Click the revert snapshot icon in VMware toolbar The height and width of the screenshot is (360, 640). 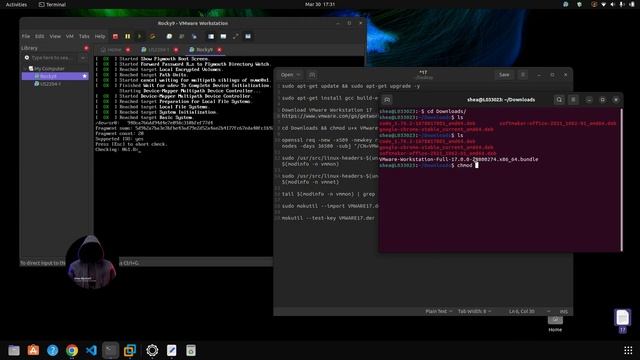182,36
